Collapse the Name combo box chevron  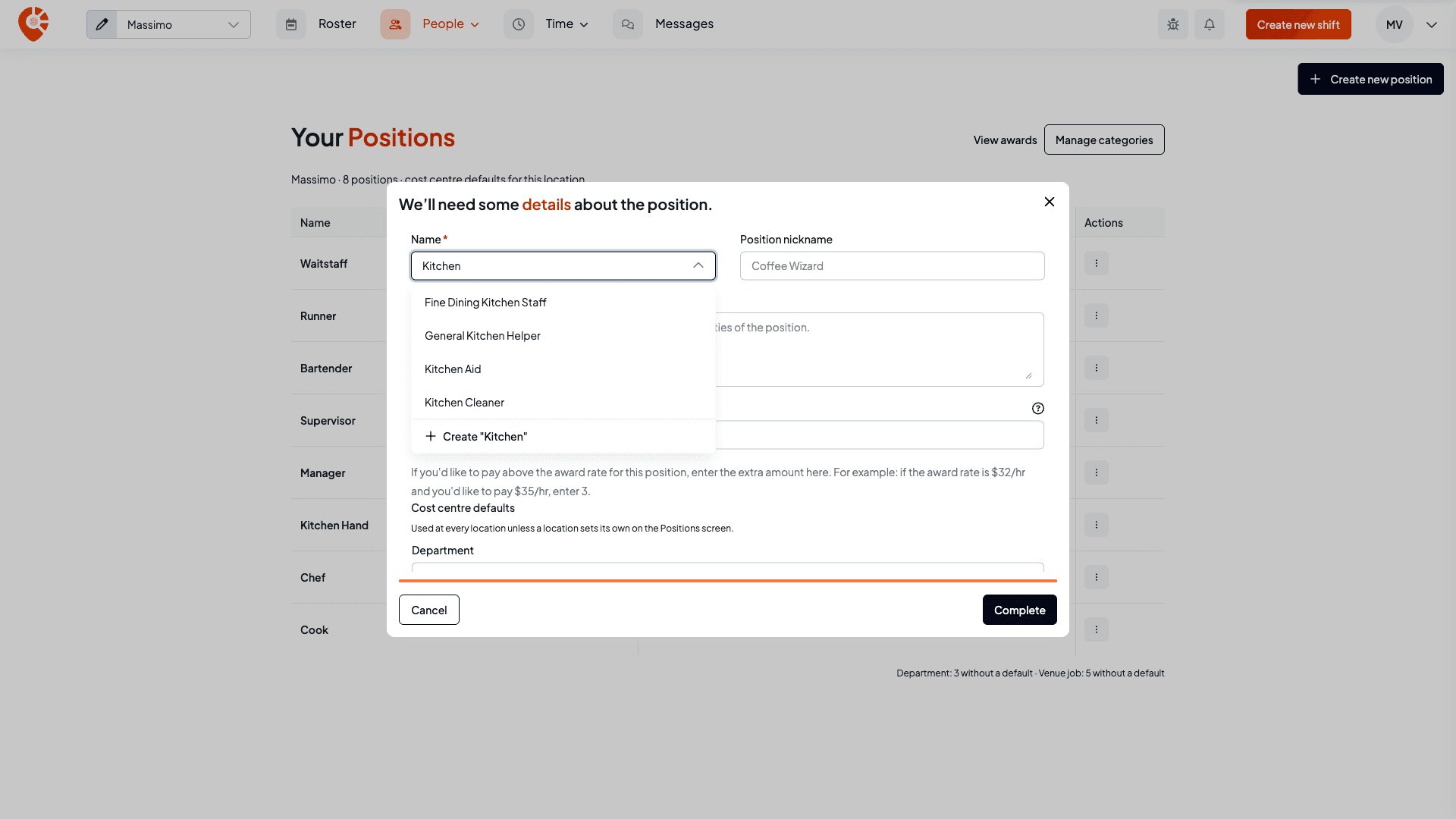698,265
